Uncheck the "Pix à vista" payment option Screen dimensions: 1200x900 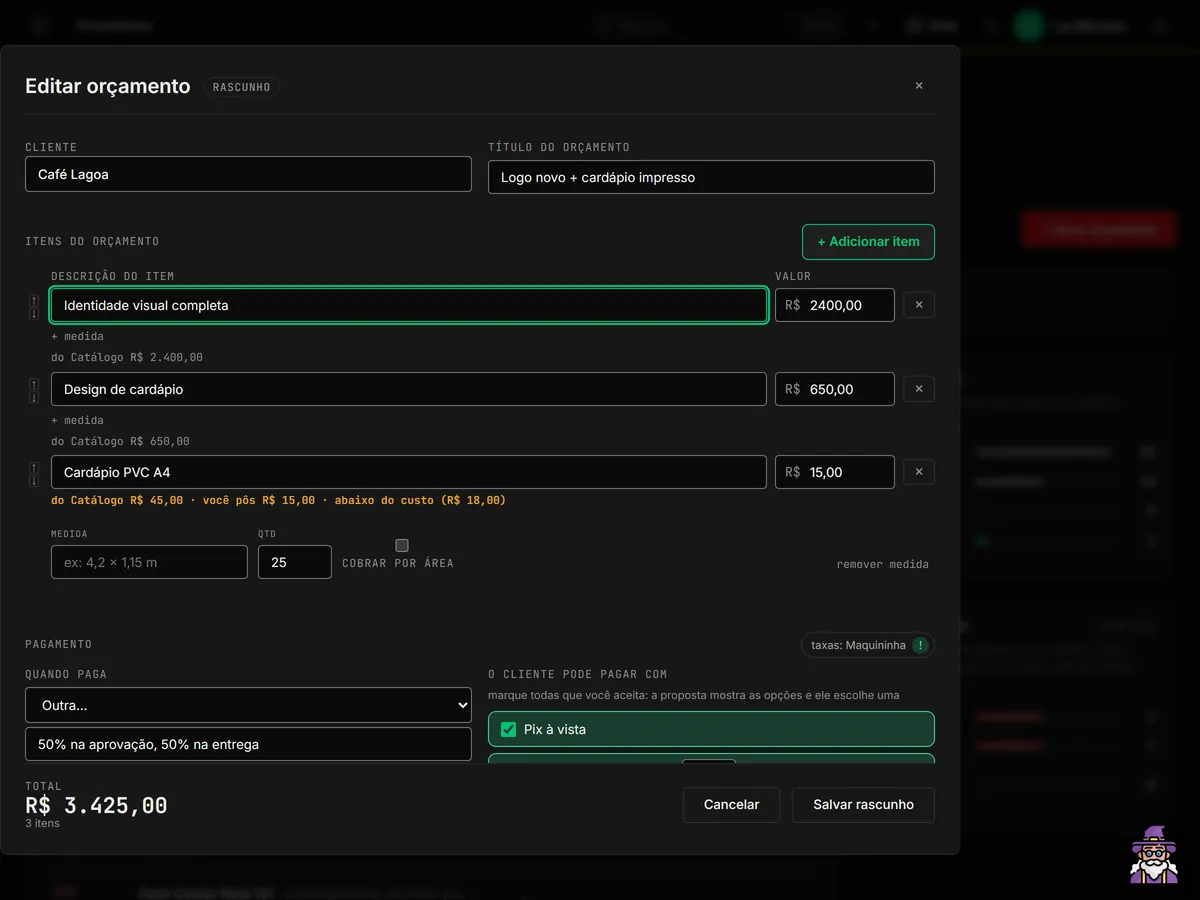click(508, 729)
